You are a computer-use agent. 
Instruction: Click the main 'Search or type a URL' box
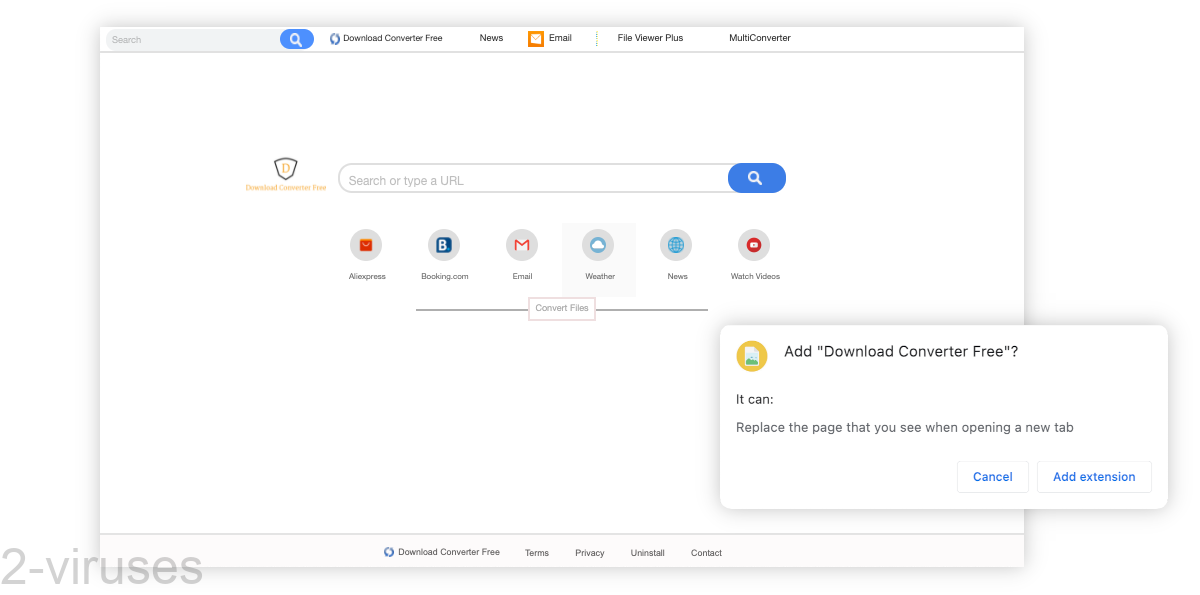click(x=534, y=179)
